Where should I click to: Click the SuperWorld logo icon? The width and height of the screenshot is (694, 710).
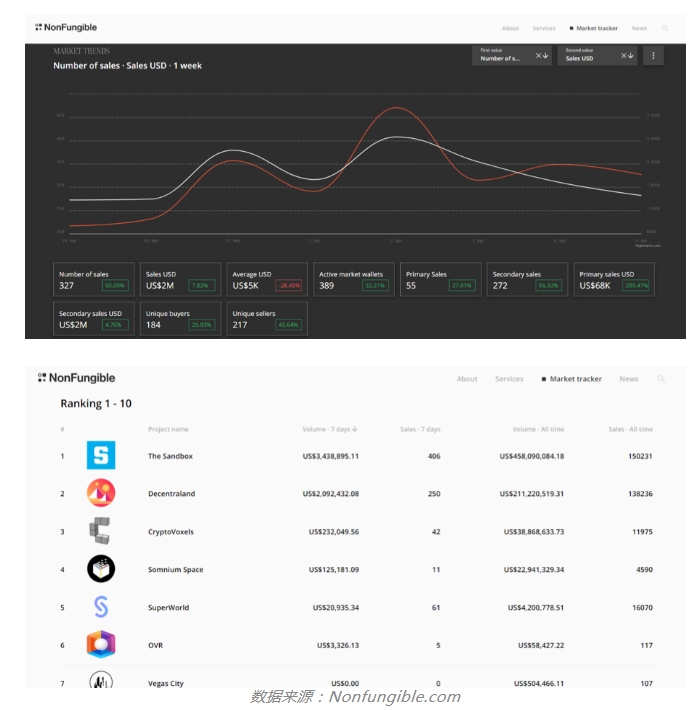101,607
